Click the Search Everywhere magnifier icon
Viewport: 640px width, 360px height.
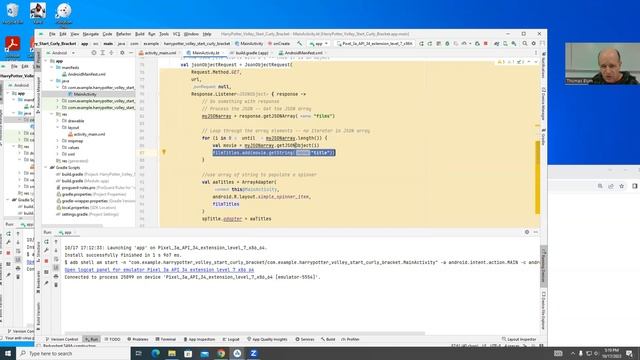[524, 43]
